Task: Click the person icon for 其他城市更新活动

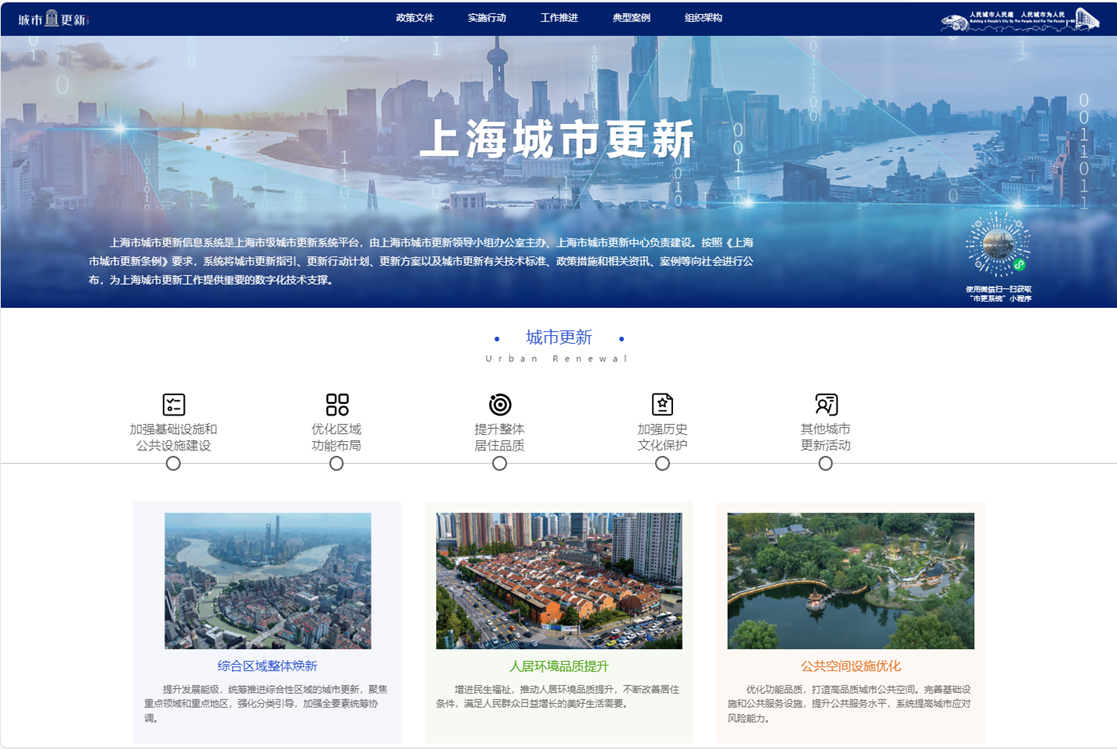Action: 826,404
